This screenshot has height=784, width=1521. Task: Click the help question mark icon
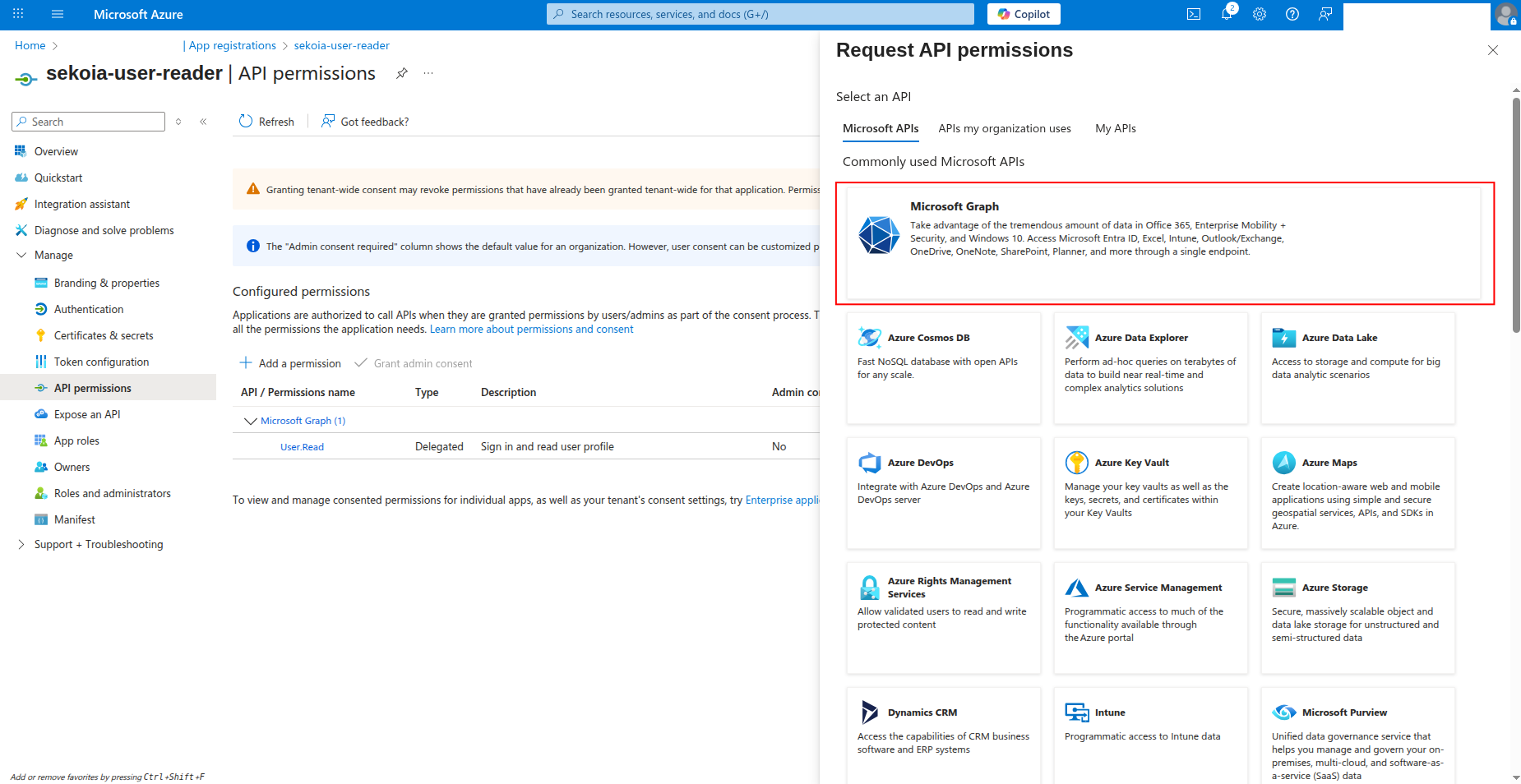click(1292, 14)
